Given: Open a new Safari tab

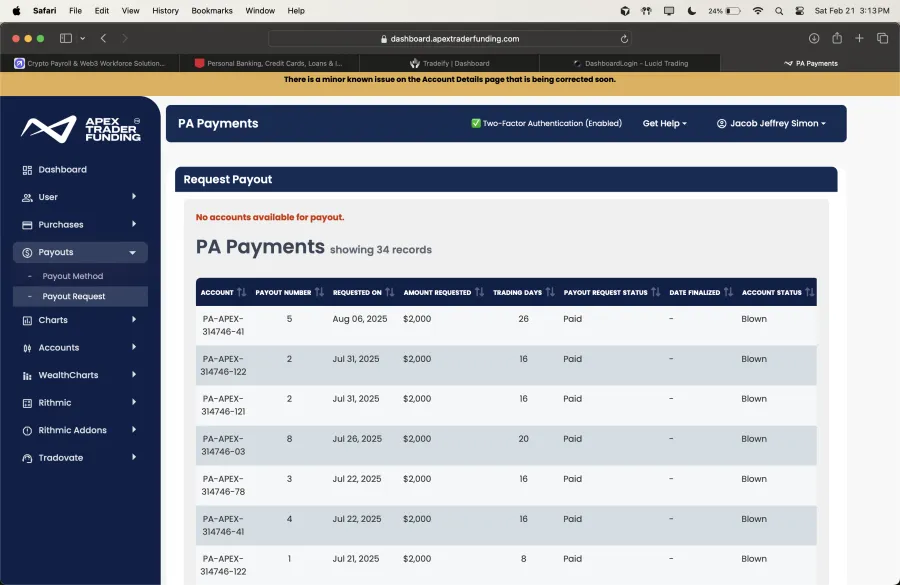Looking at the screenshot, I should [859, 38].
